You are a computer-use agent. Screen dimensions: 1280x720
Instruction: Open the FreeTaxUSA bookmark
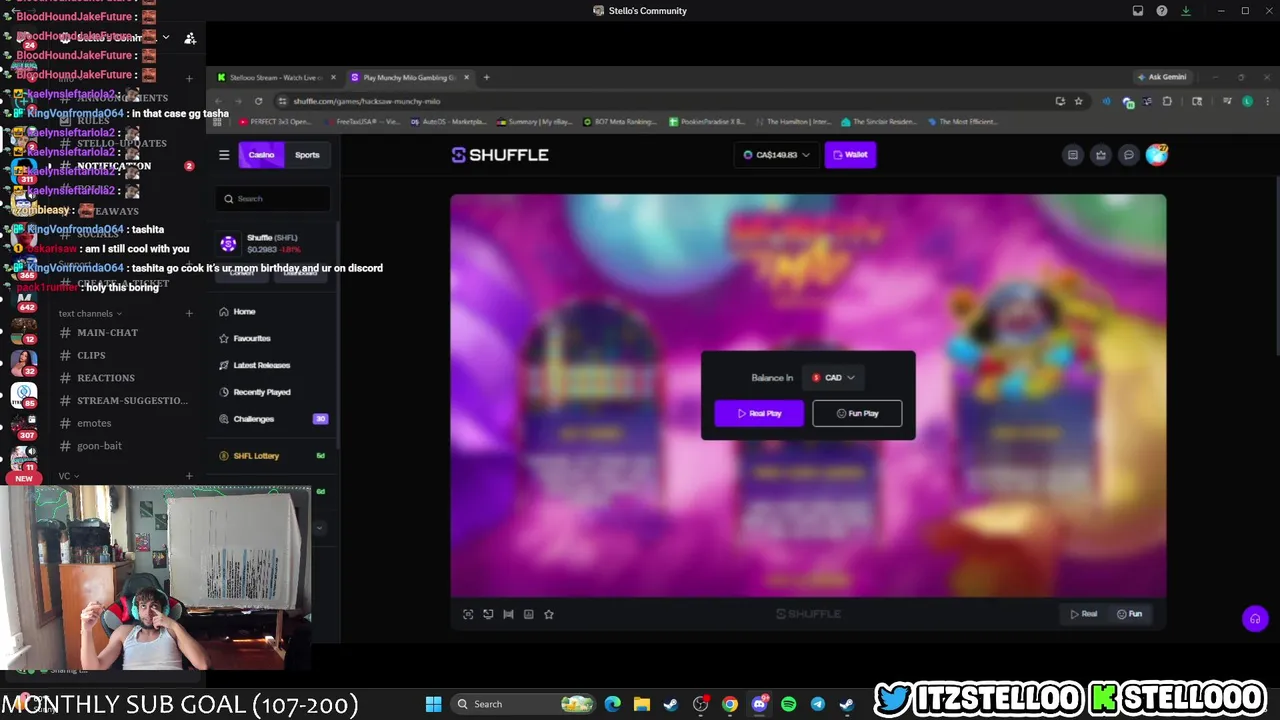pos(362,122)
